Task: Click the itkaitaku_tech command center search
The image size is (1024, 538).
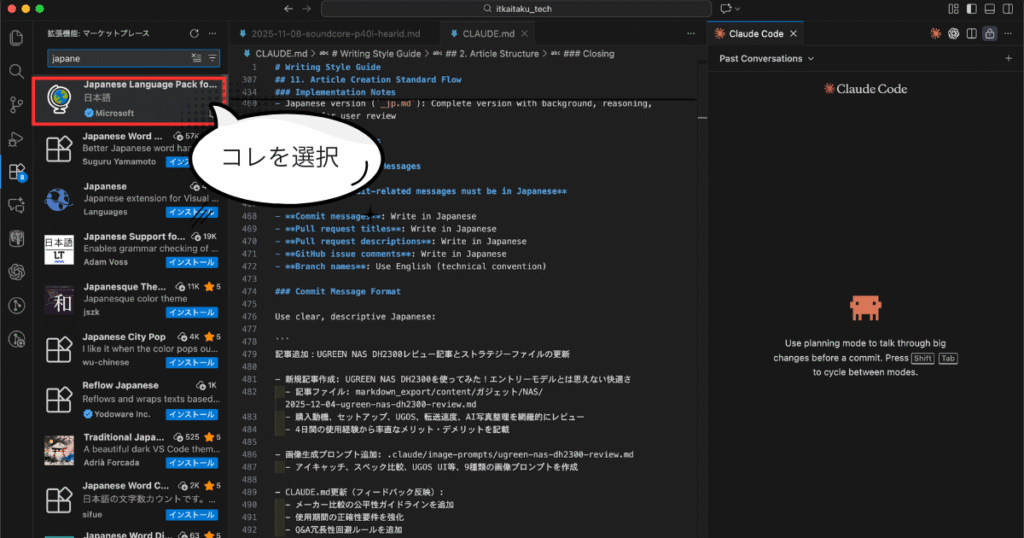Action: click(517, 8)
